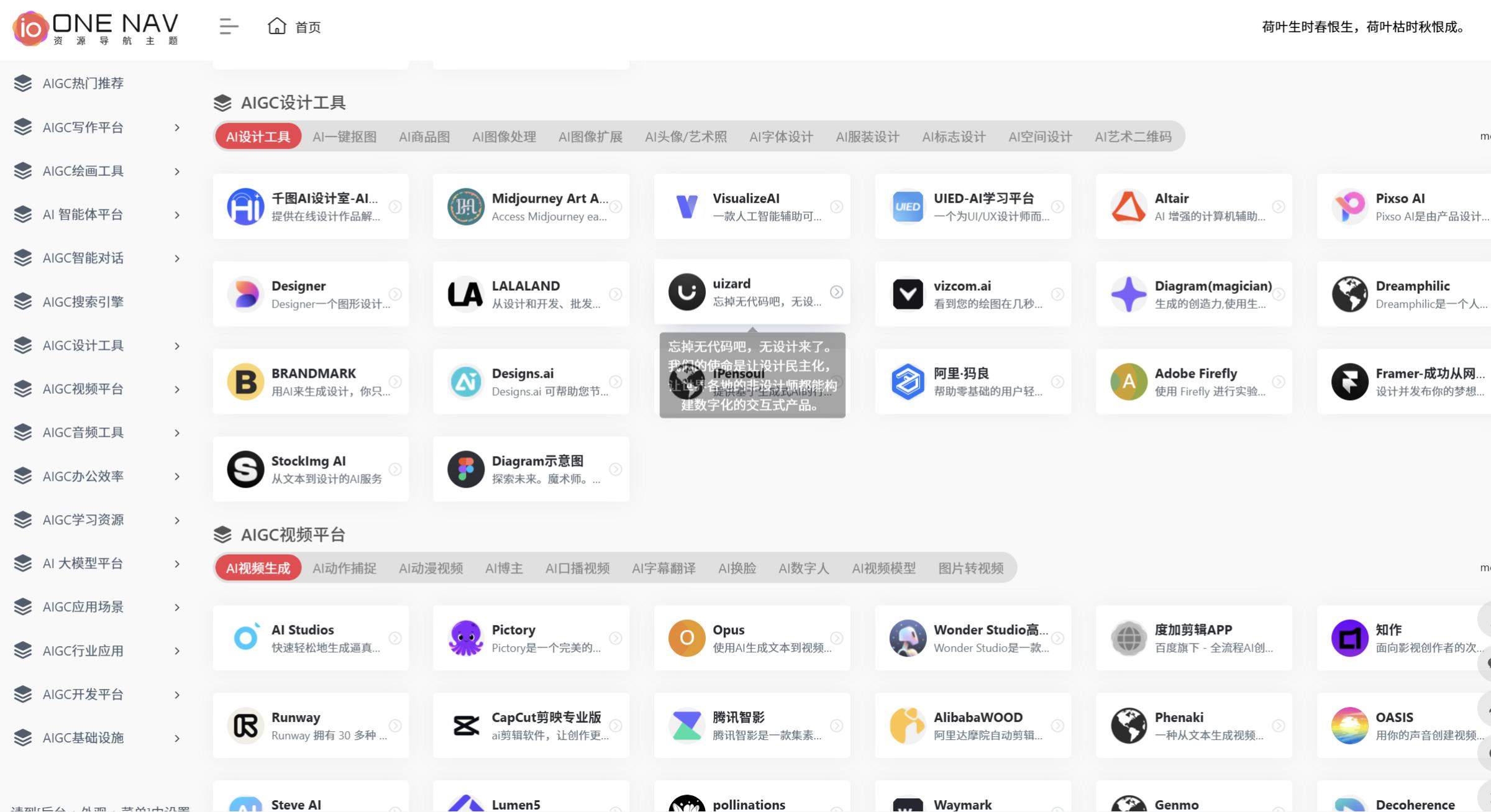The image size is (1491, 812).
Task: Expand AIGC音频工具 sidebar chevron
Action: (x=177, y=432)
